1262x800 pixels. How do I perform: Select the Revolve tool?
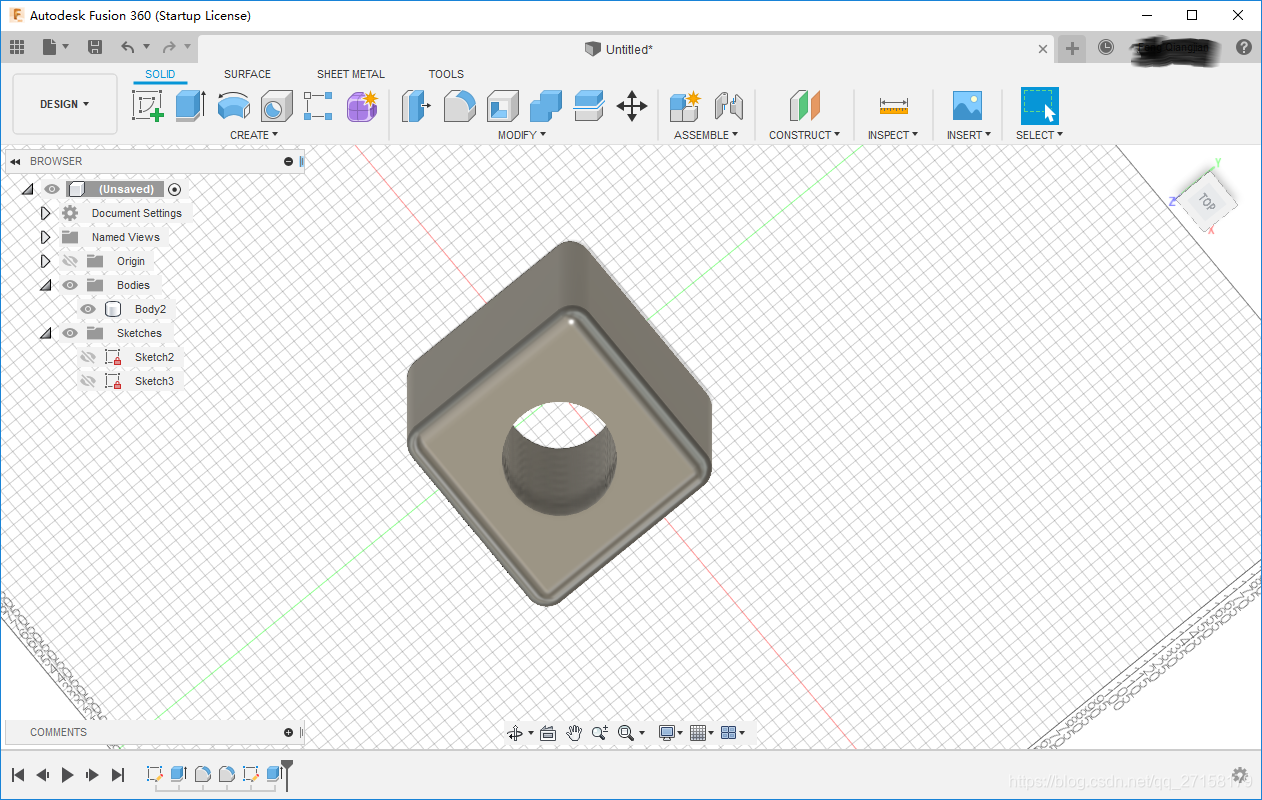233,105
